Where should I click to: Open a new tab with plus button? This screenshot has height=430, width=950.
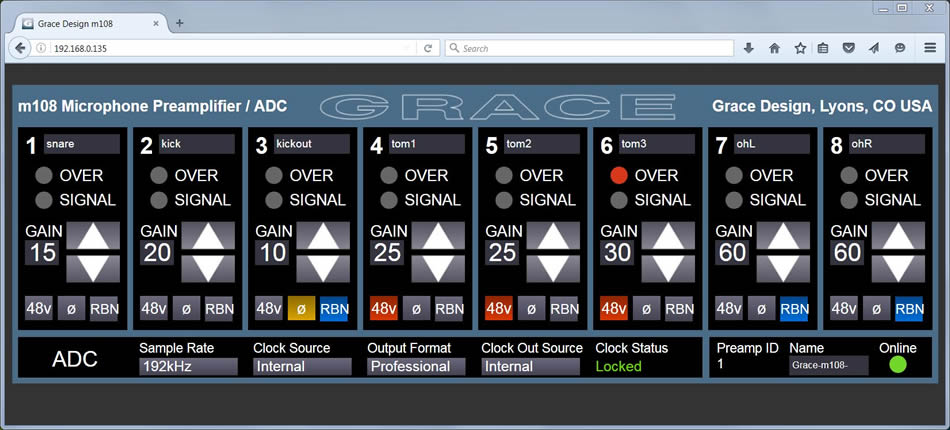180,22
